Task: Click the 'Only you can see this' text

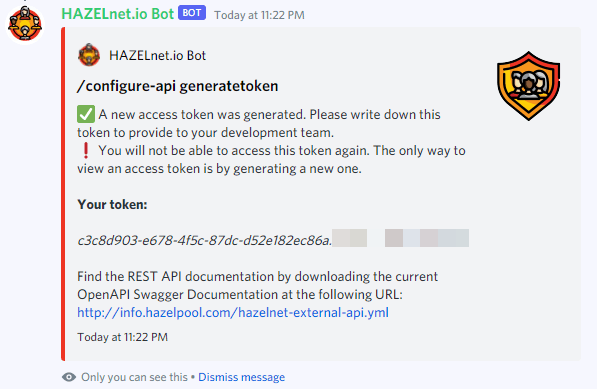Action: (134, 377)
